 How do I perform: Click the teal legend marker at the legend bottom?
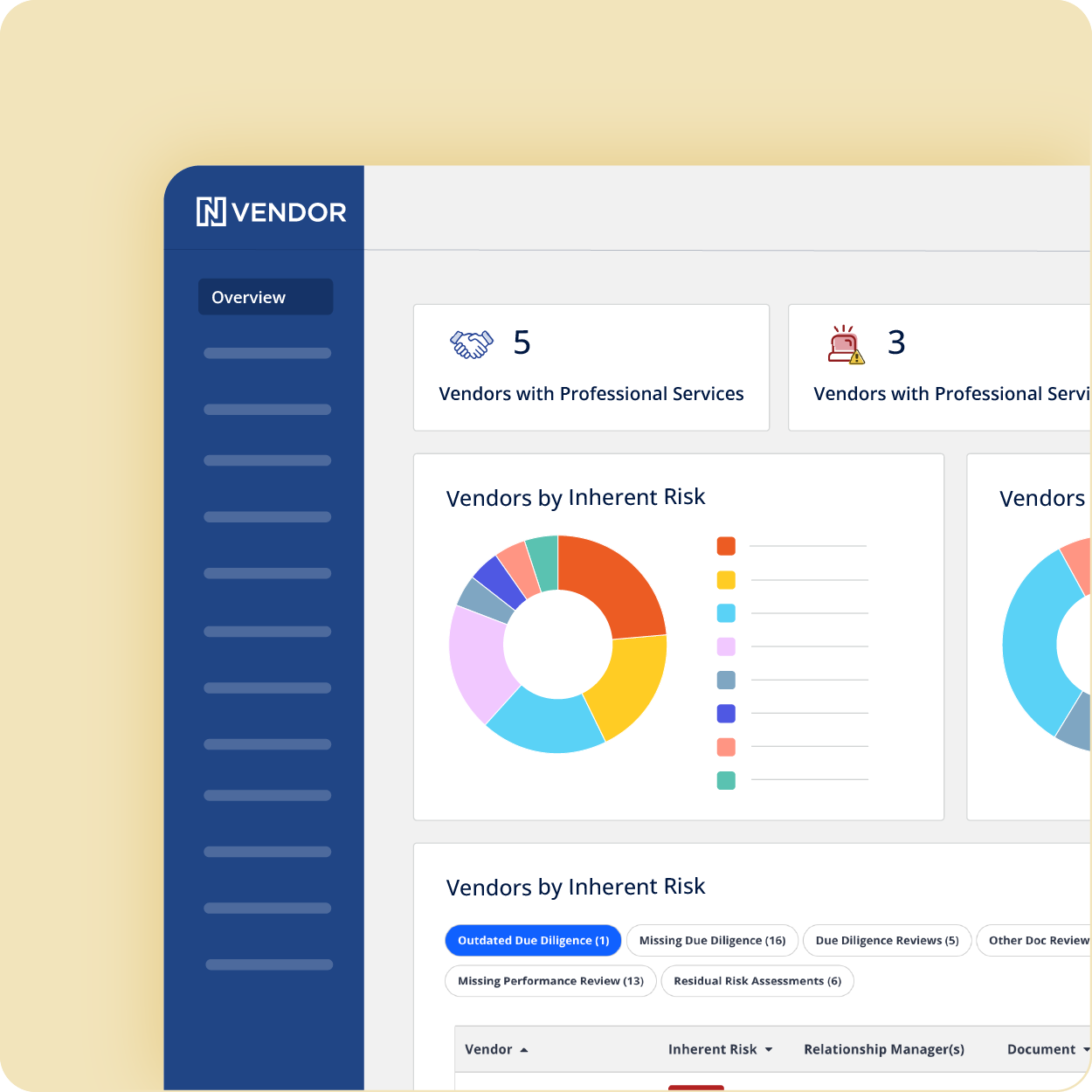pos(726,780)
